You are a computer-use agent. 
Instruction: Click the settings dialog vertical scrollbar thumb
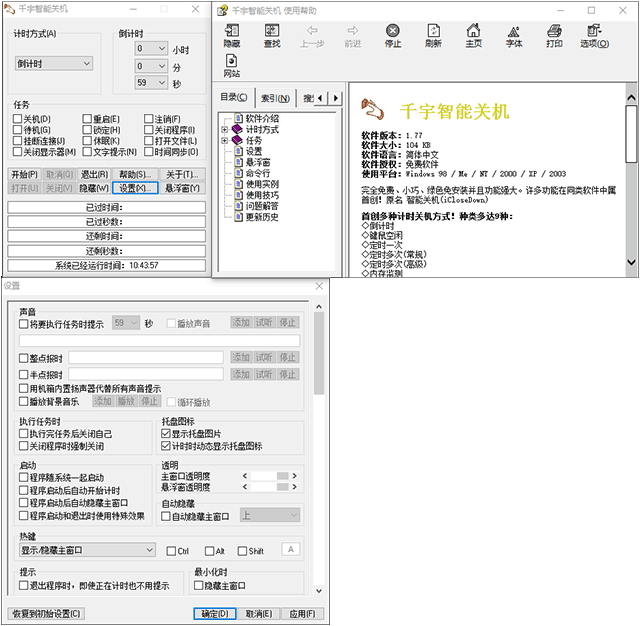pyautogui.click(x=319, y=353)
